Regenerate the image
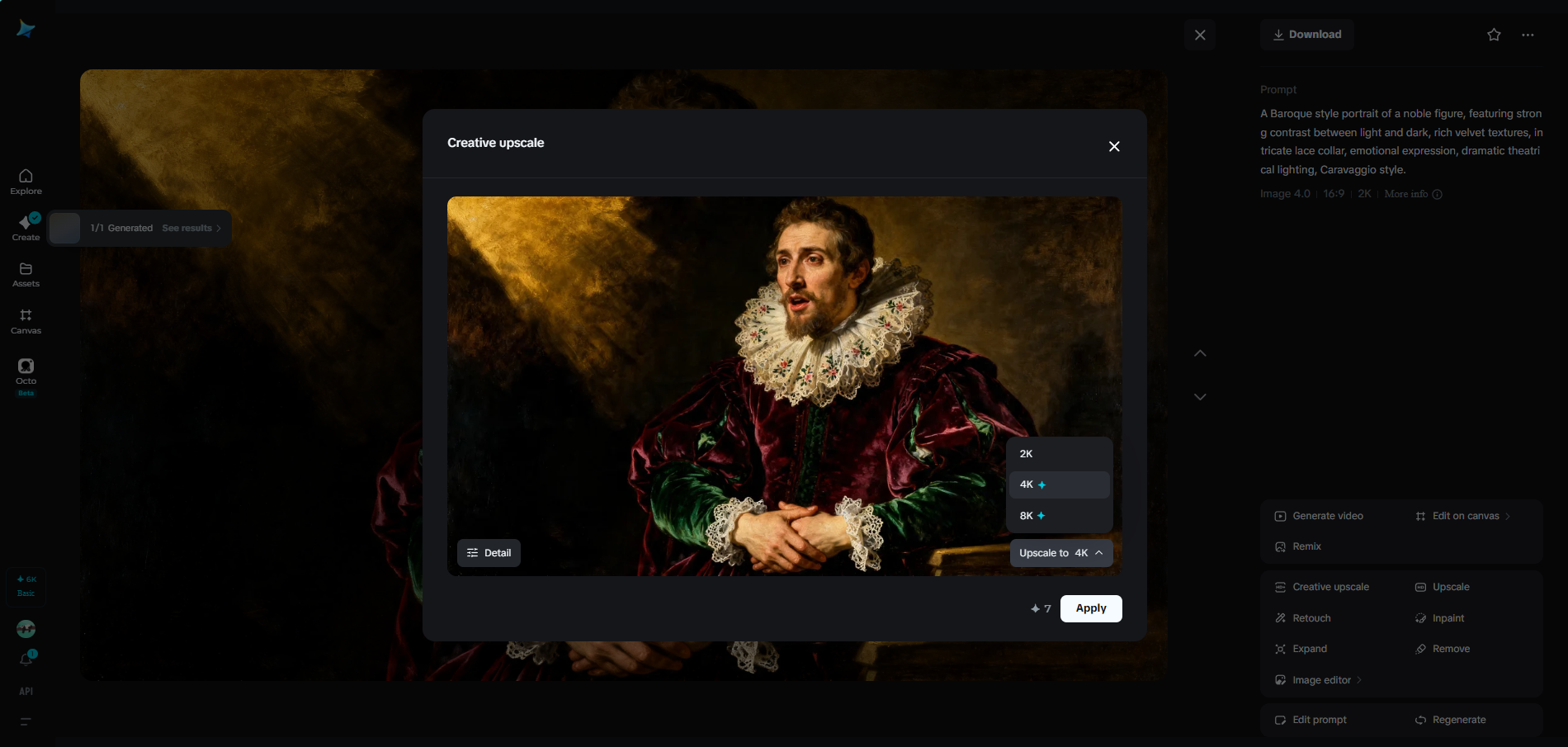The image size is (1568, 747). (1450, 720)
